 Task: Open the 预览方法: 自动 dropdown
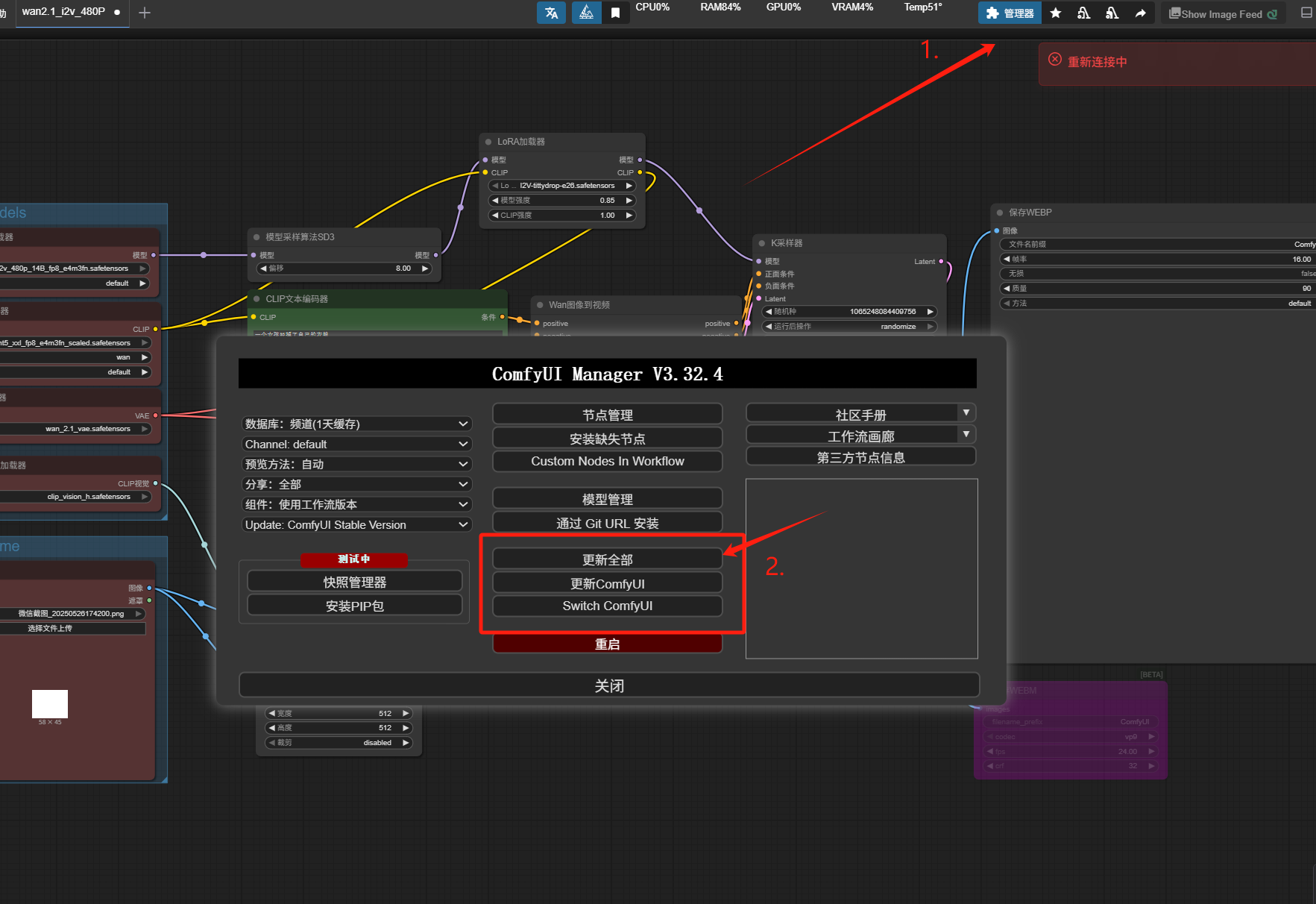[357, 464]
